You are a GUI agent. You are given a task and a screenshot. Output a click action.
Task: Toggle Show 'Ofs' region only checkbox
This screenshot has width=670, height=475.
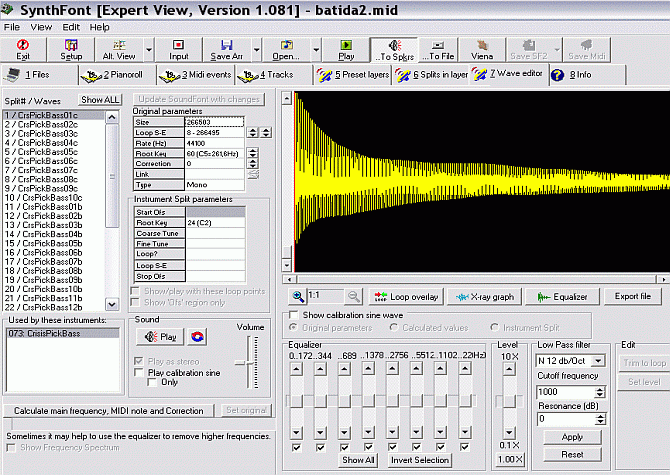(135, 302)
